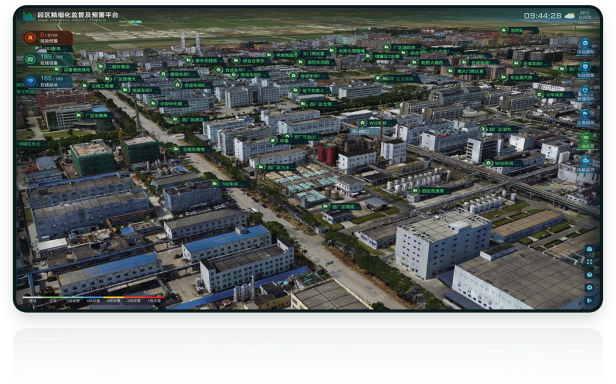The image size is (616, 384).
Task: Open the 综合感知 sidebar icon
Action: pos(585,46)
